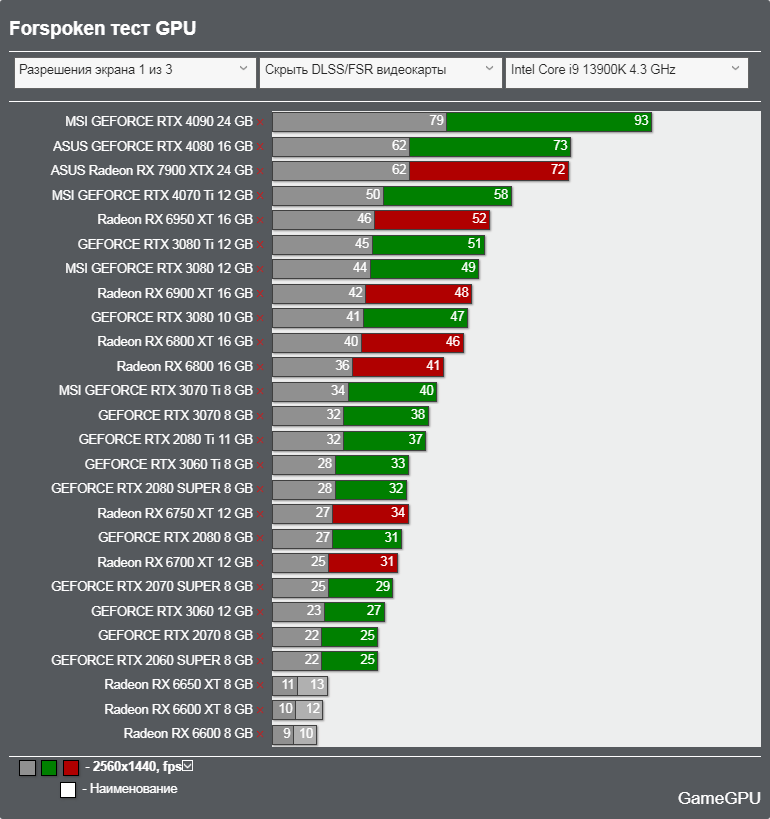770x819 pixels.
Task: Click the RX 6600 gray bar showing 9
Action: tap(283, 734)
